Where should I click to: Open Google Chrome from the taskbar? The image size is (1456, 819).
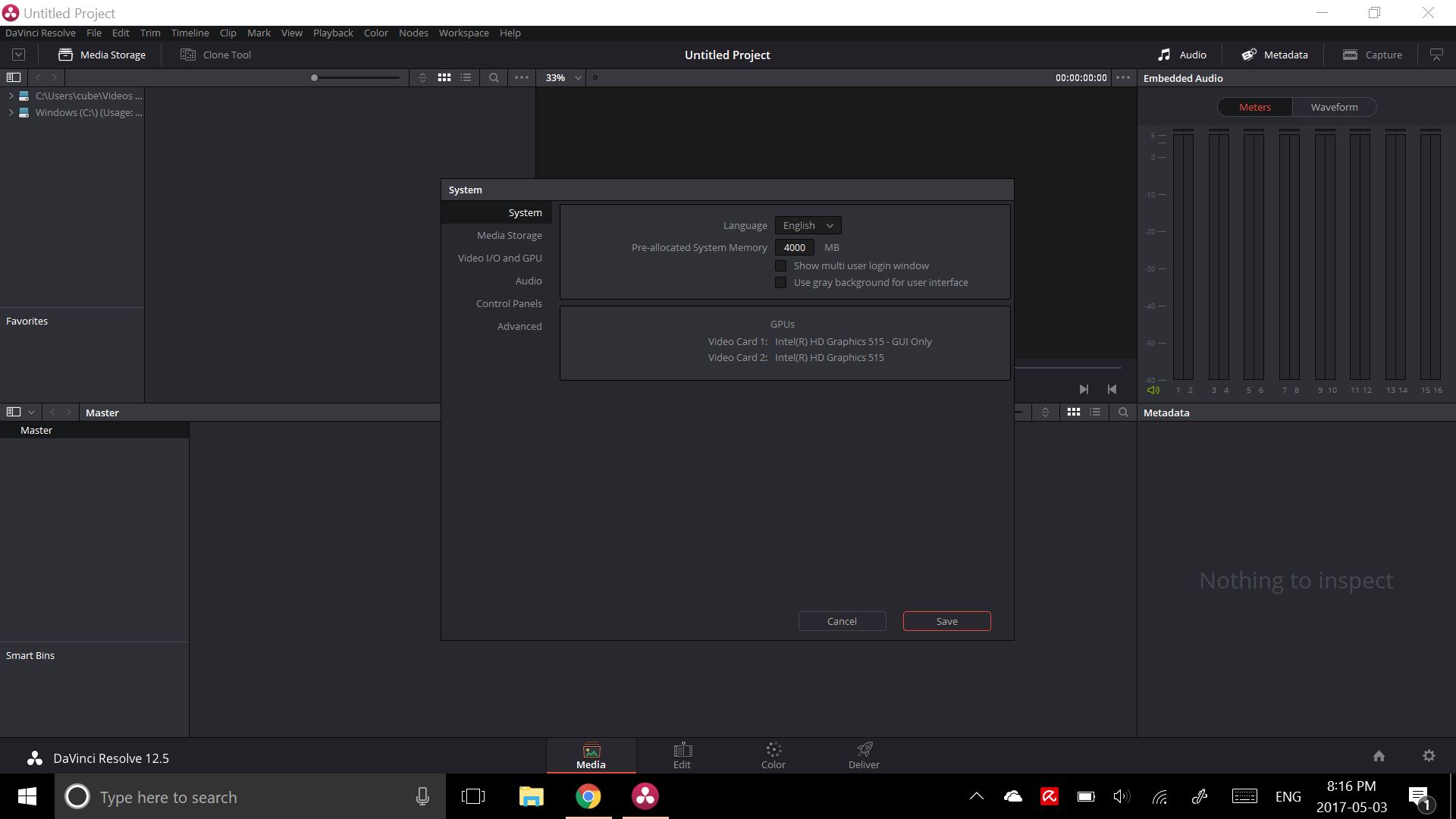[588, 796]
